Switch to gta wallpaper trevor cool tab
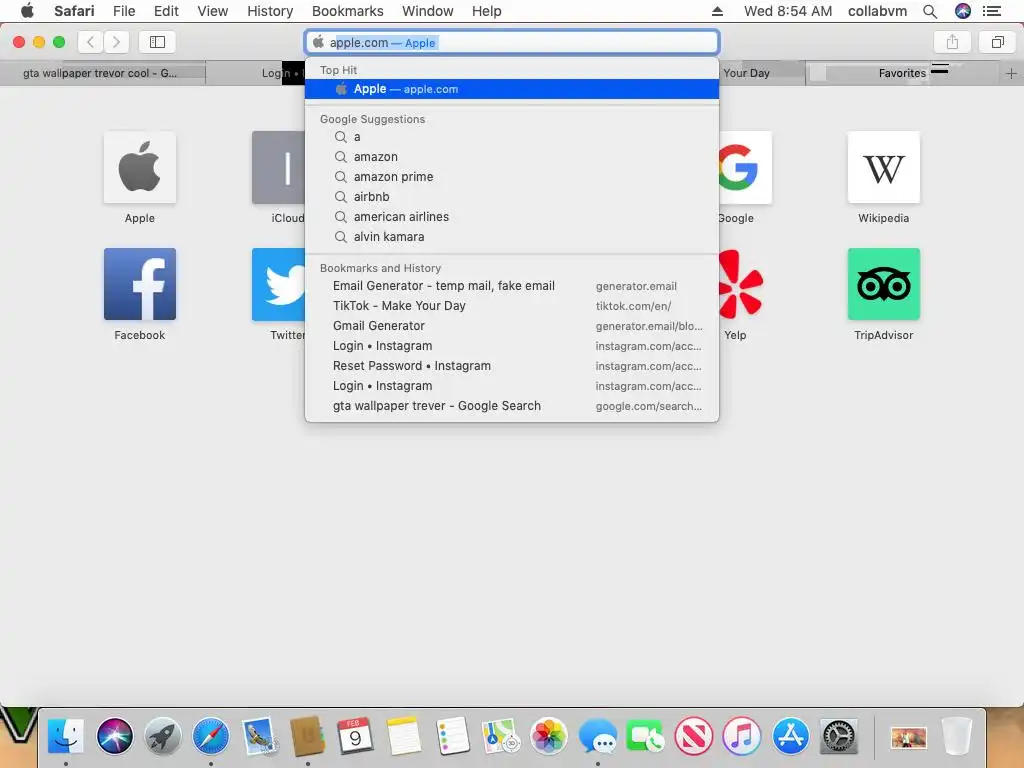The height and width of the screenshot is (768, 1024). [x=103, y=73]
